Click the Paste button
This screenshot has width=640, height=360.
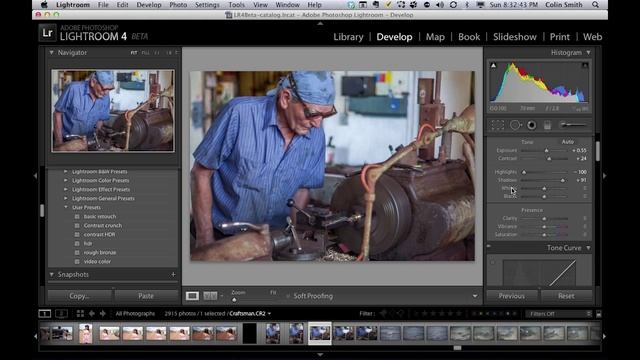146,296
